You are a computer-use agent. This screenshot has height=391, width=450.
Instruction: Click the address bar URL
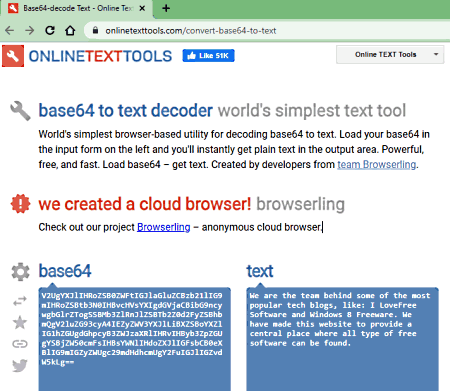[191, 31]
